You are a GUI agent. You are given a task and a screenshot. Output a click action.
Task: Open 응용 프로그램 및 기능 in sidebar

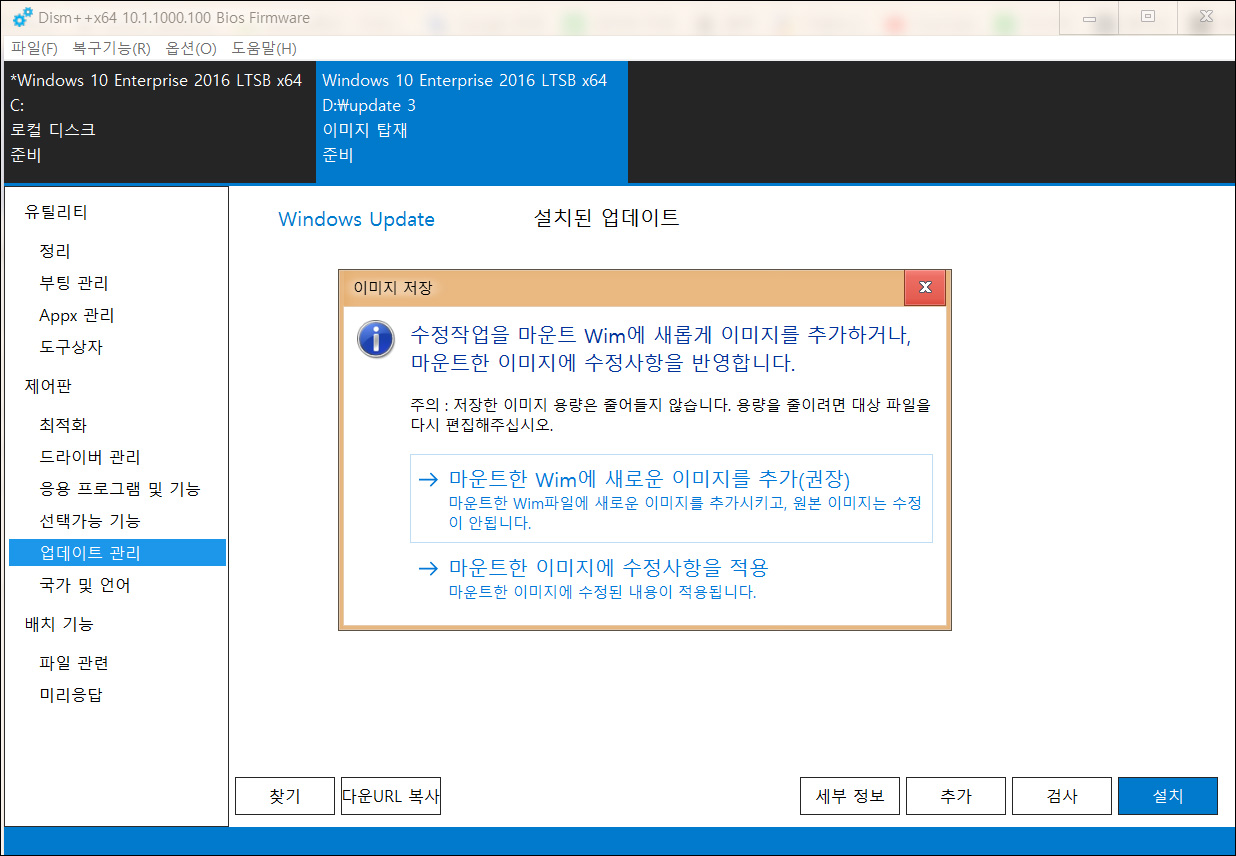point(120,489)
